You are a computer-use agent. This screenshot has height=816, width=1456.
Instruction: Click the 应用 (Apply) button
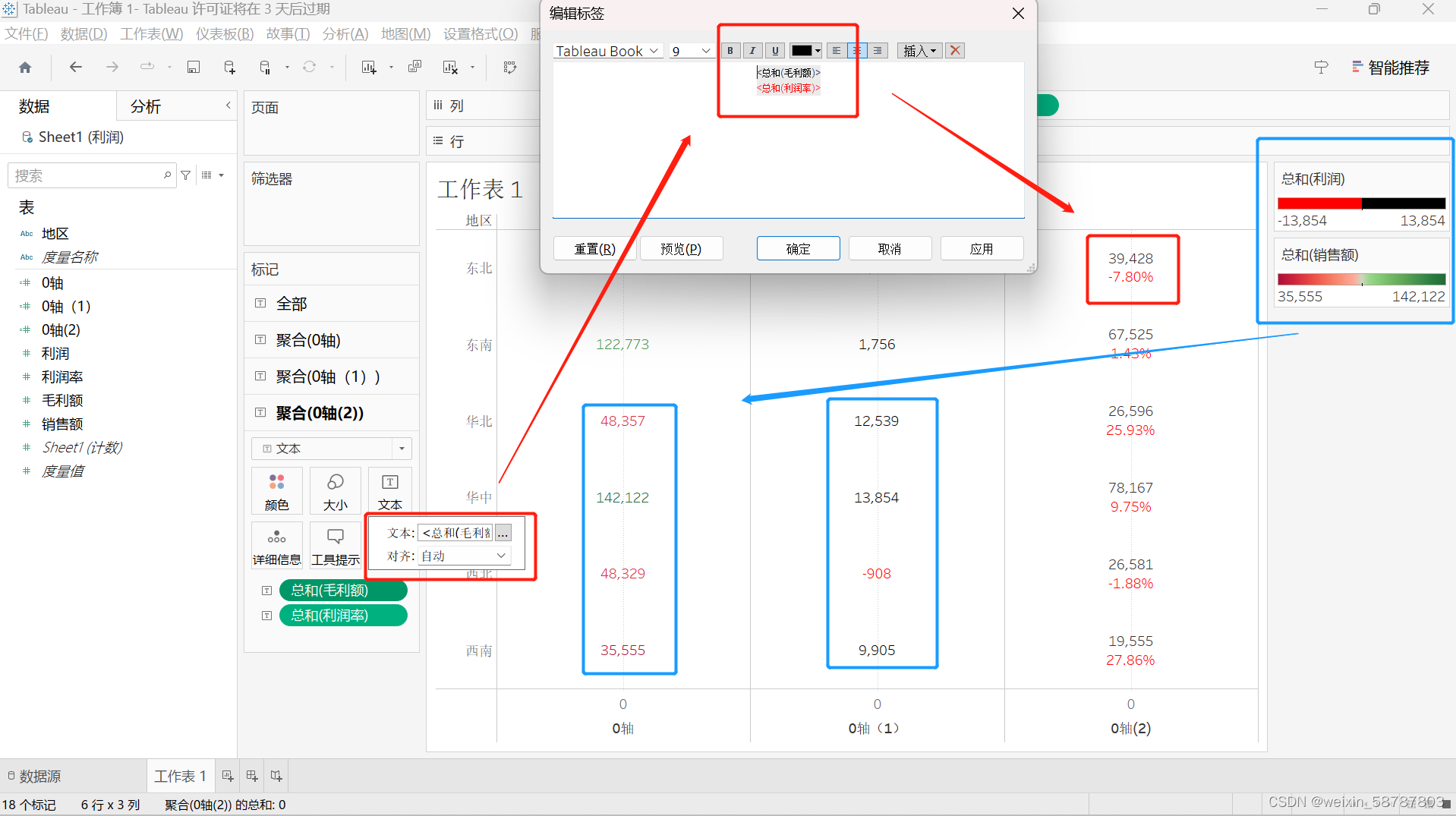click(x=982, y=248)
